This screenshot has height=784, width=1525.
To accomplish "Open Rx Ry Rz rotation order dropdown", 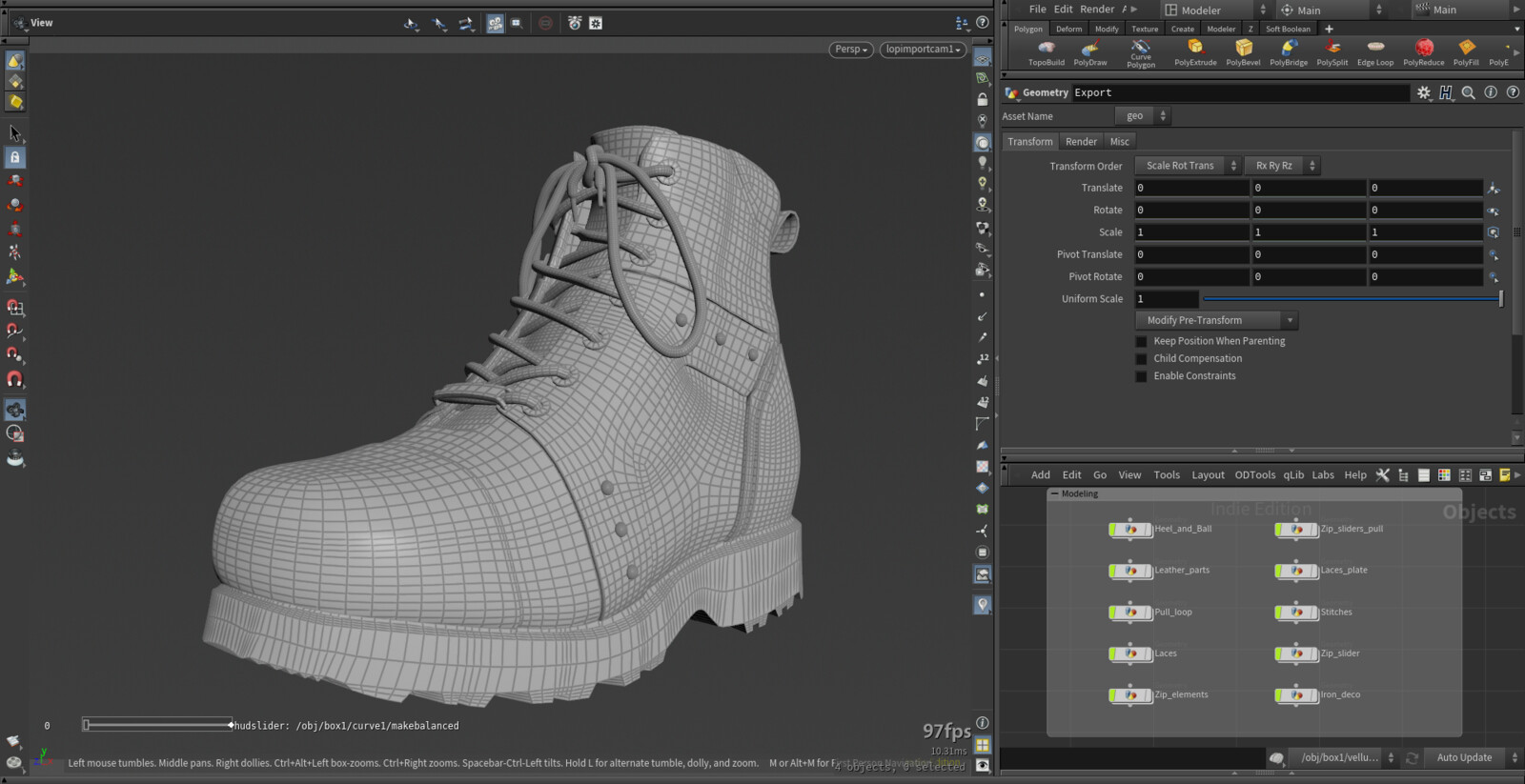I will (x=1282, y=166).
